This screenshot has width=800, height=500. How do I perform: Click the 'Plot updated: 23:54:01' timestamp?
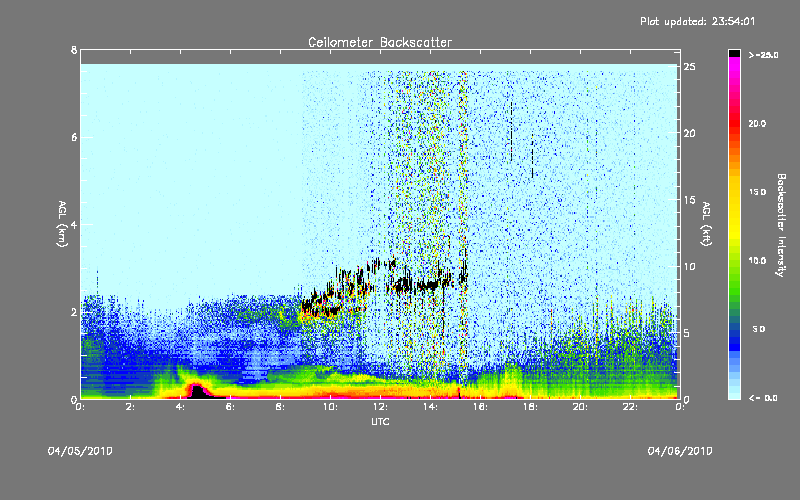(697, 21)
